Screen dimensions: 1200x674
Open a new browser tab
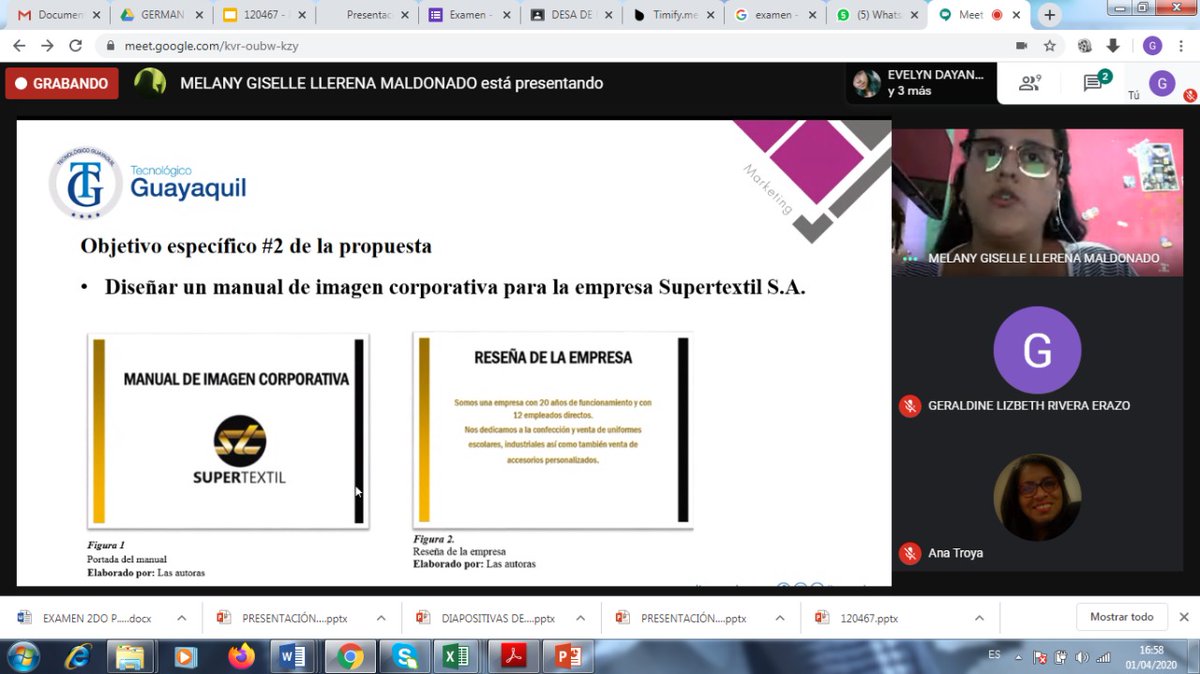coord(1049,15)
